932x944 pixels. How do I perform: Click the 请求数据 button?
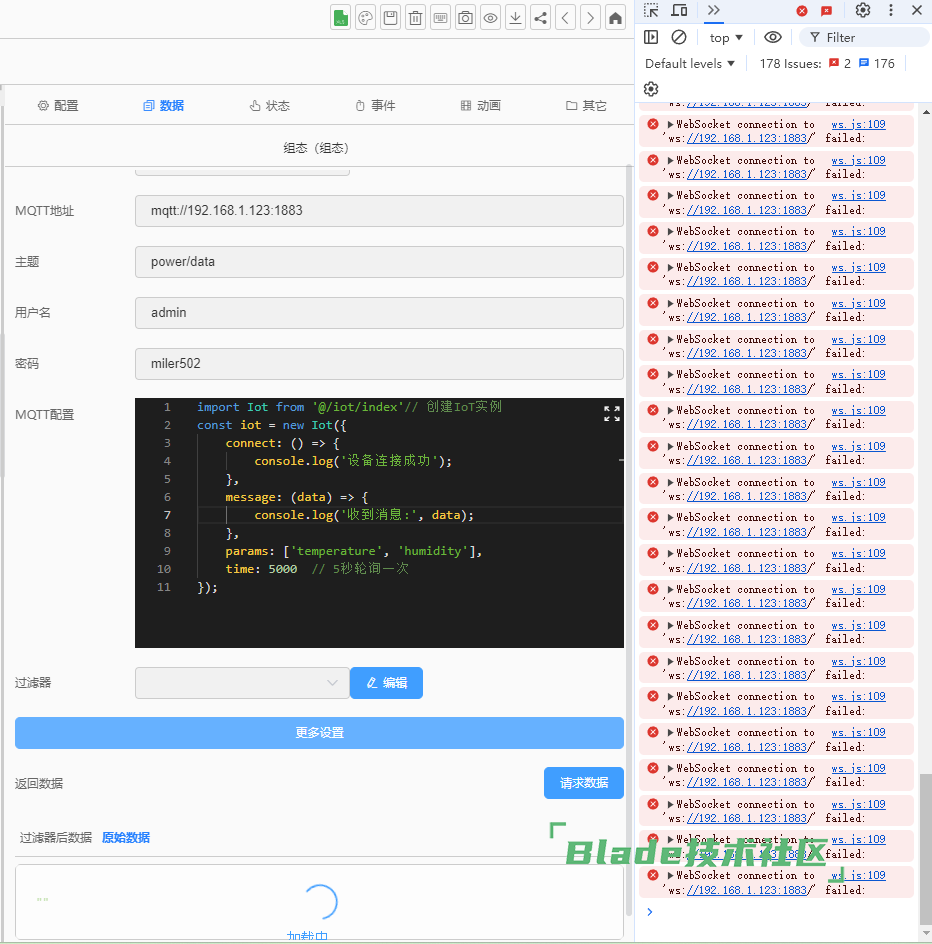[584, 783]
